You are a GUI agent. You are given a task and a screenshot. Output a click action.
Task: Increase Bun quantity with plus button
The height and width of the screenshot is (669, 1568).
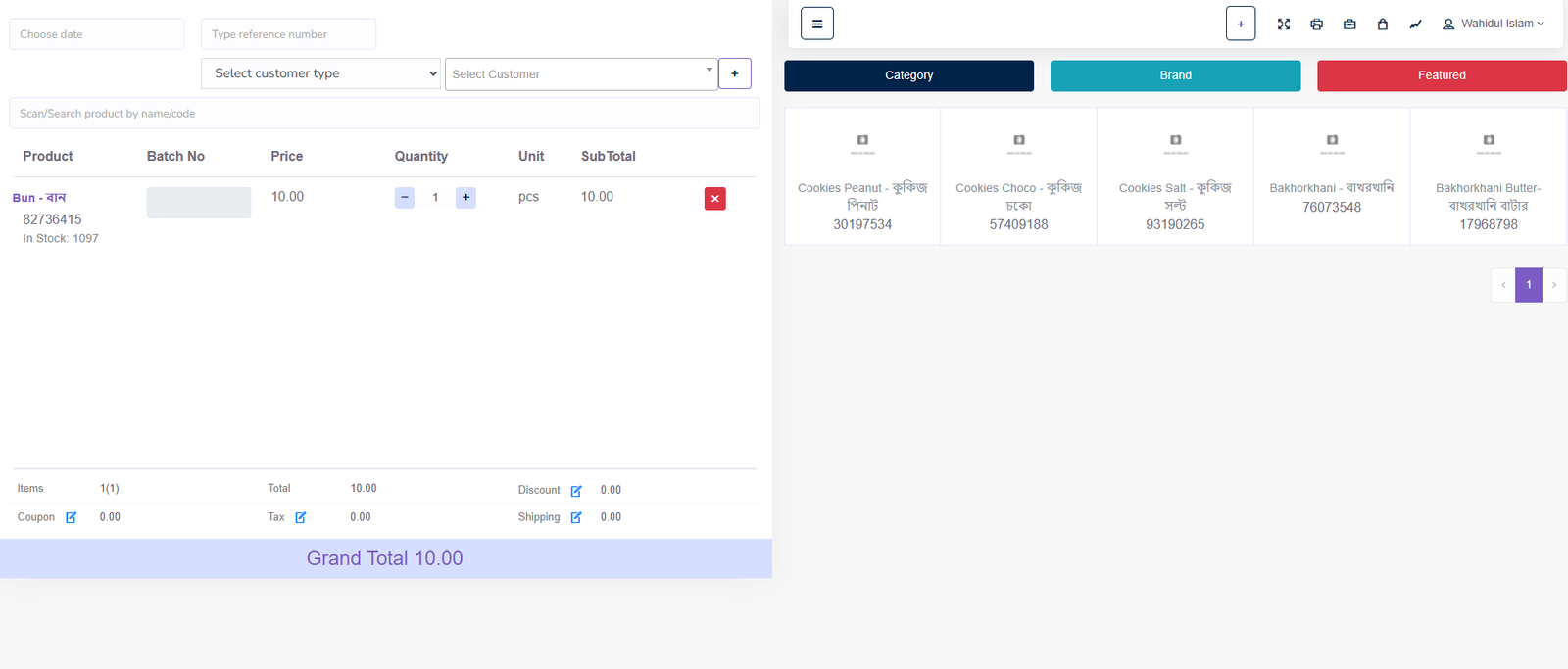465,197
